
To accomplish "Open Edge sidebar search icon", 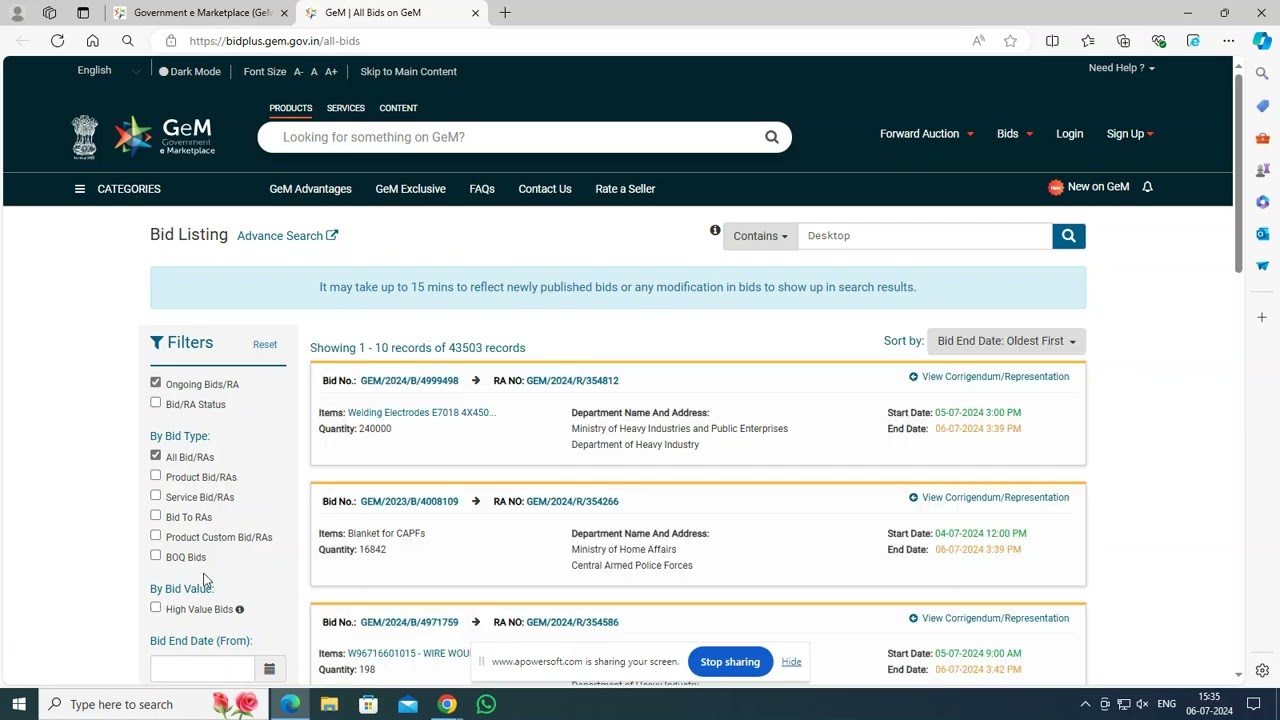I will 1262,74.
